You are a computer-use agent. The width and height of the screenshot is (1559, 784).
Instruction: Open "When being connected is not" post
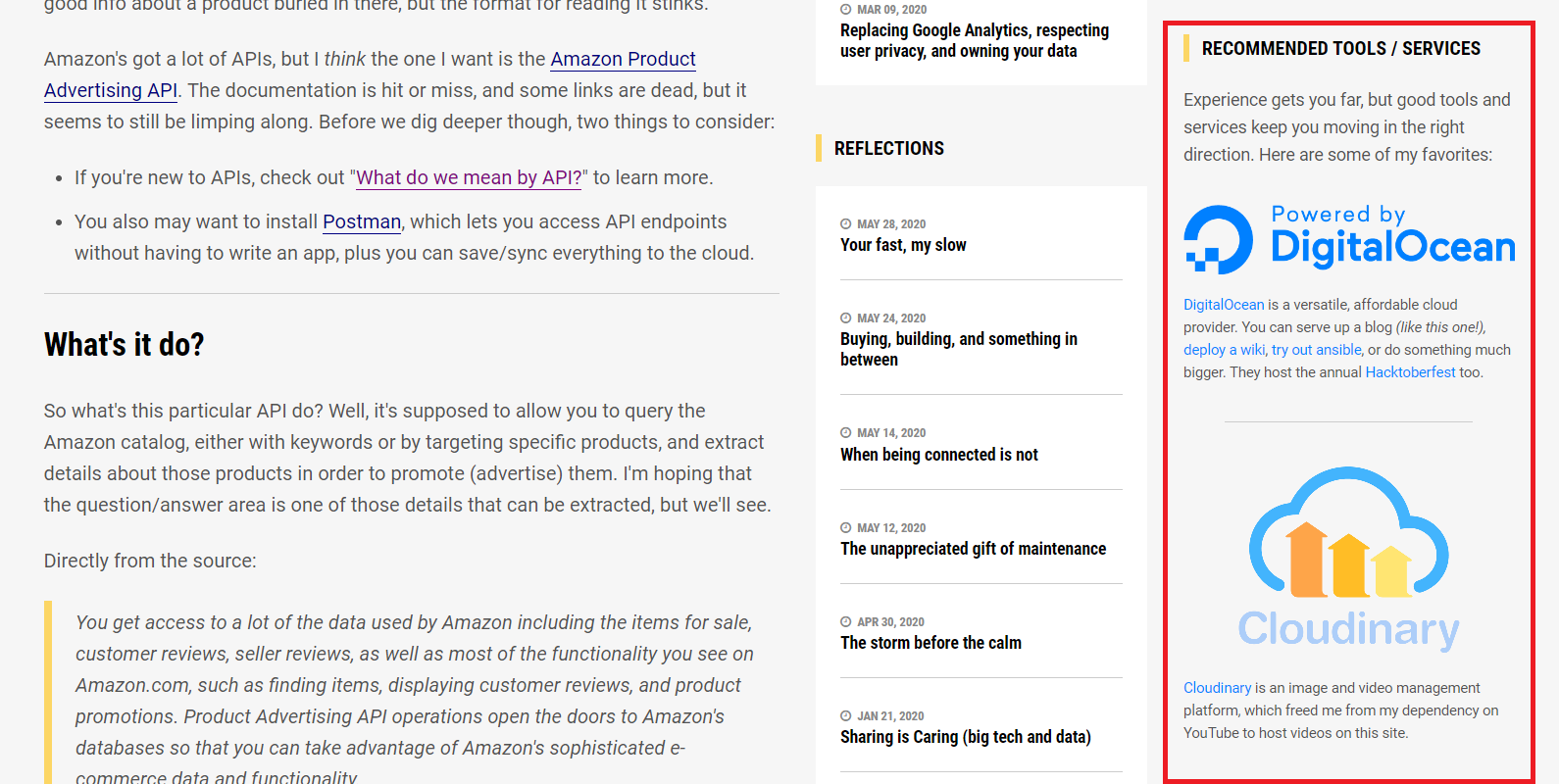coord(939,455)
